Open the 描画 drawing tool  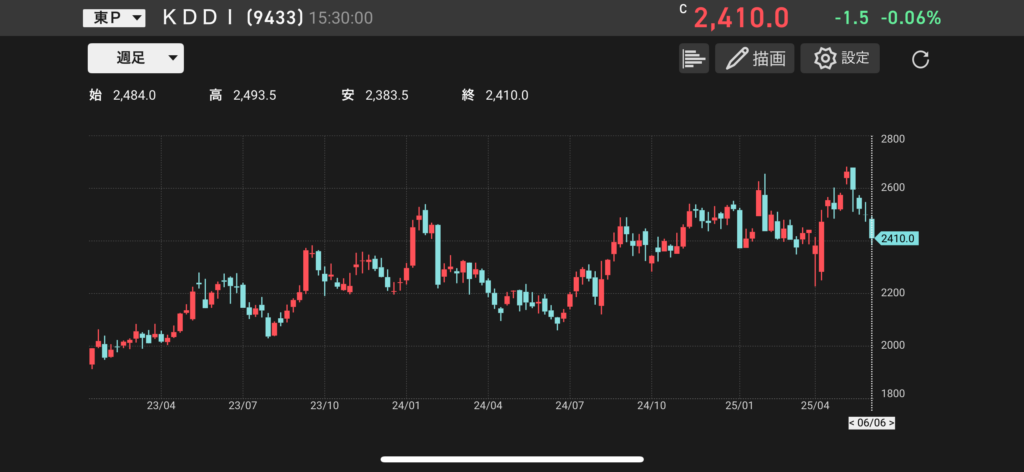coord(754,58)
